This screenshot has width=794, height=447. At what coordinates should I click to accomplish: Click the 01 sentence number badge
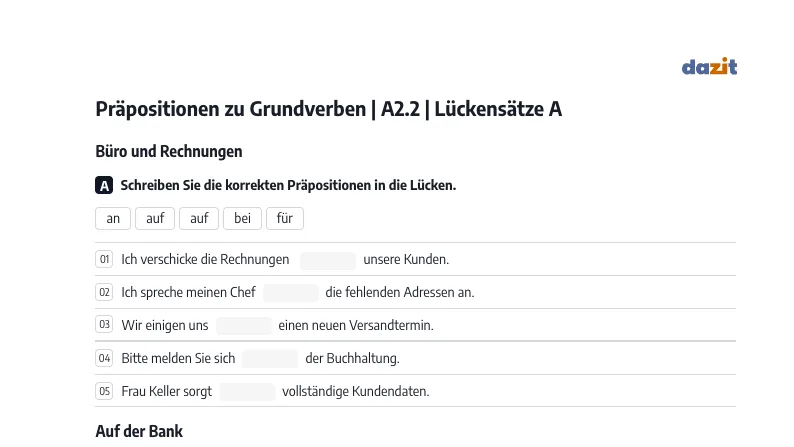104,259
